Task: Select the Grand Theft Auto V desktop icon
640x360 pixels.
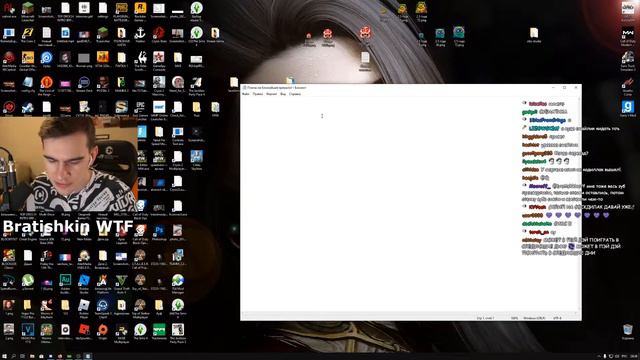Action: pyautogui.click(x=122, y=282)
